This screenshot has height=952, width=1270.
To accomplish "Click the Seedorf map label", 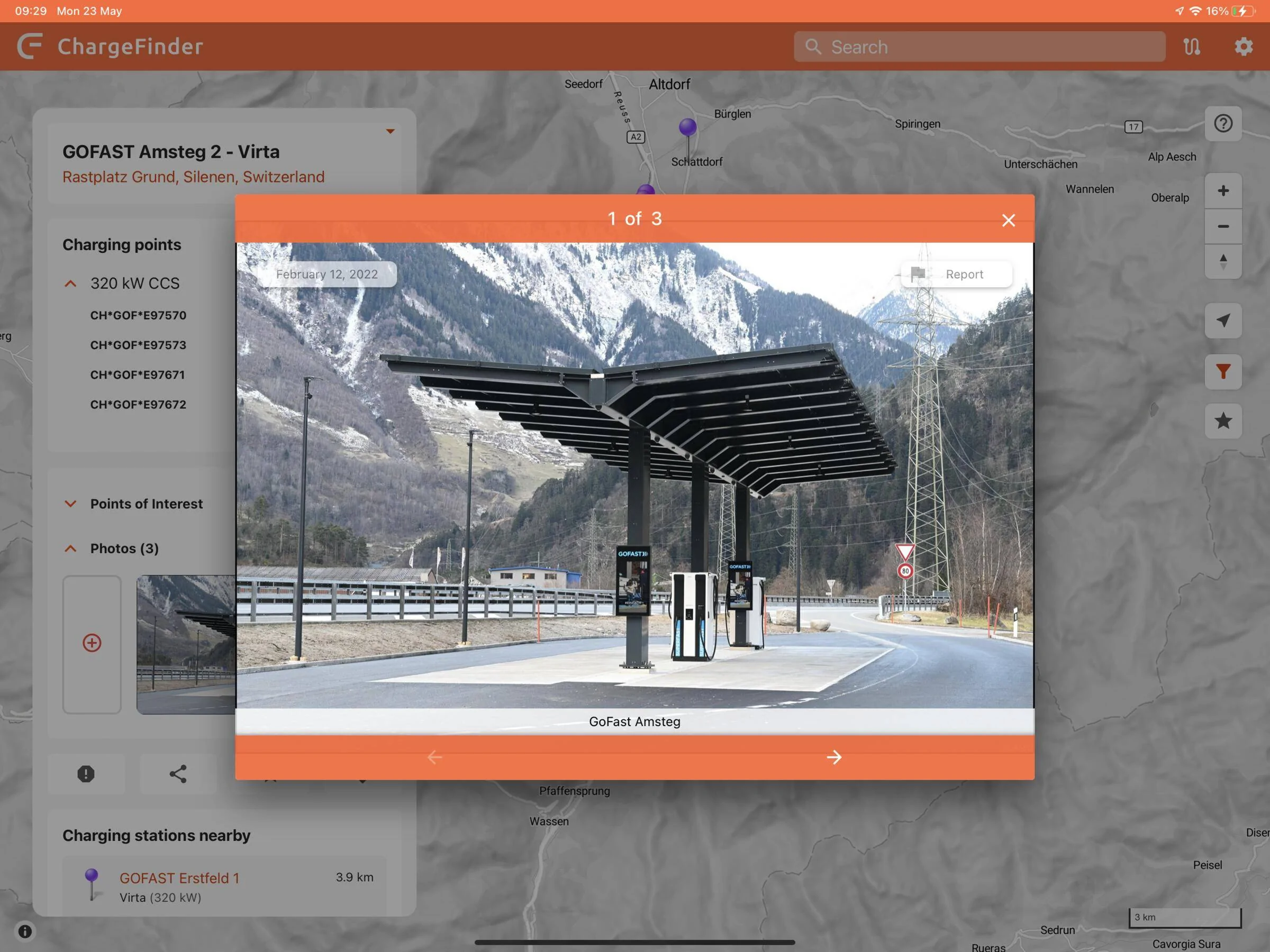I will pyautogui.click(x=583, y=84).
